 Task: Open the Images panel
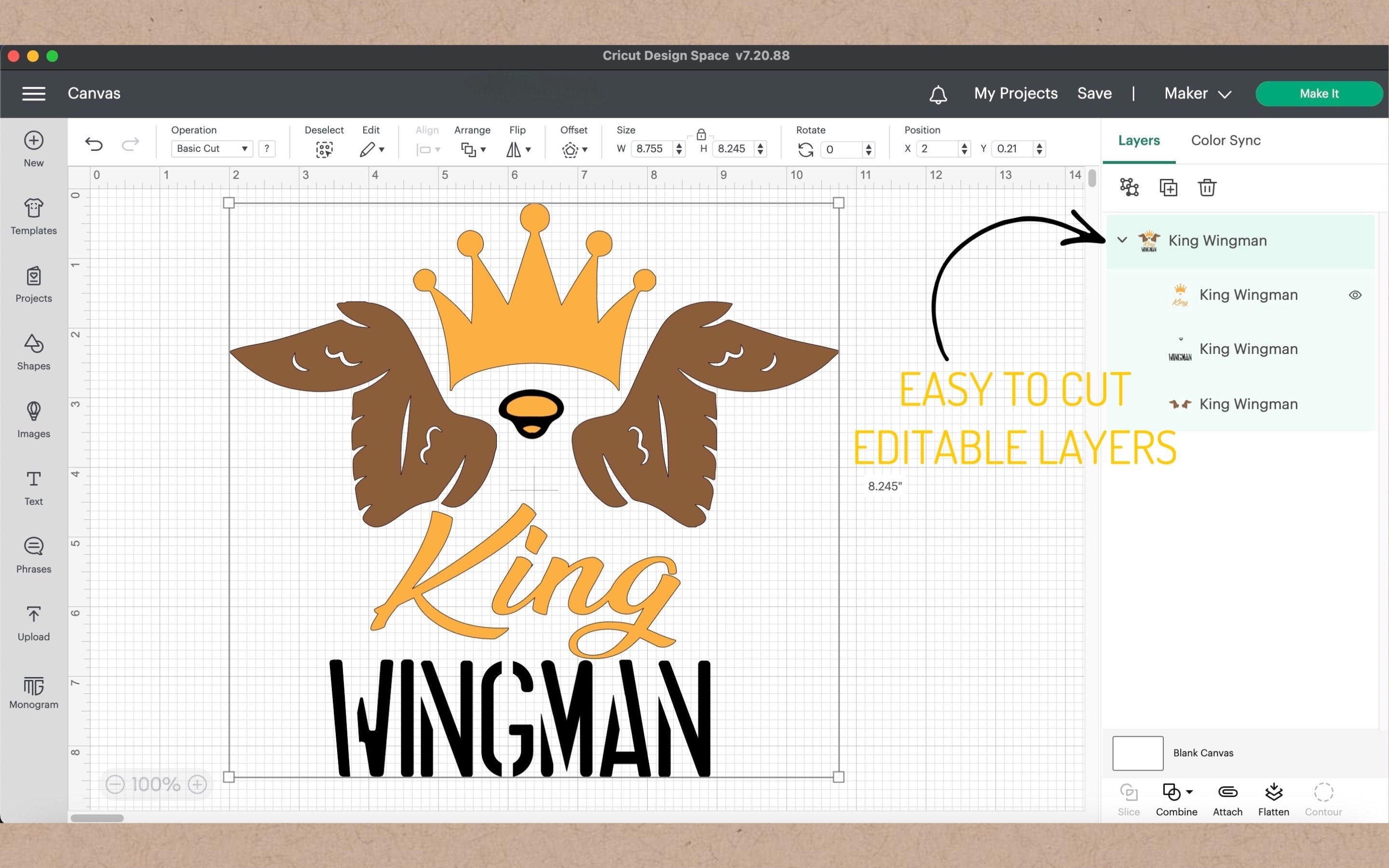pos(33,420)
